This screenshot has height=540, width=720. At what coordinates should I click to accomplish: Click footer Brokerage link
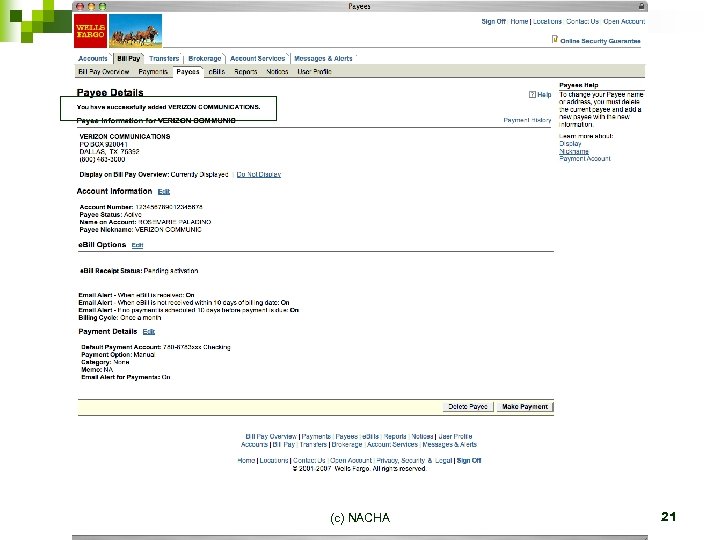[347, 444]
